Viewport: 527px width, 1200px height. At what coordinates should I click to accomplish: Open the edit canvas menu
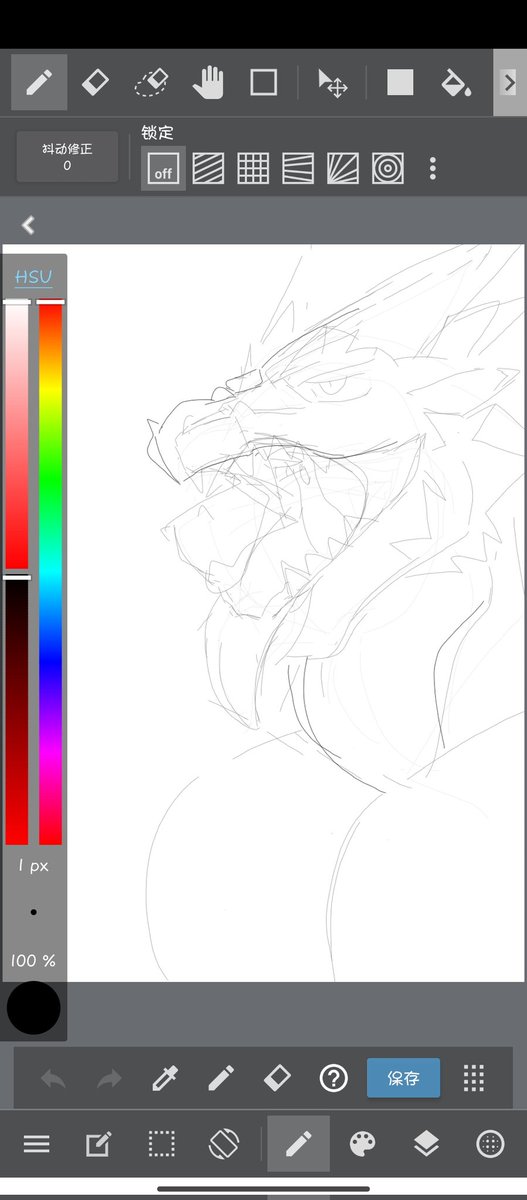(98, 1144)
